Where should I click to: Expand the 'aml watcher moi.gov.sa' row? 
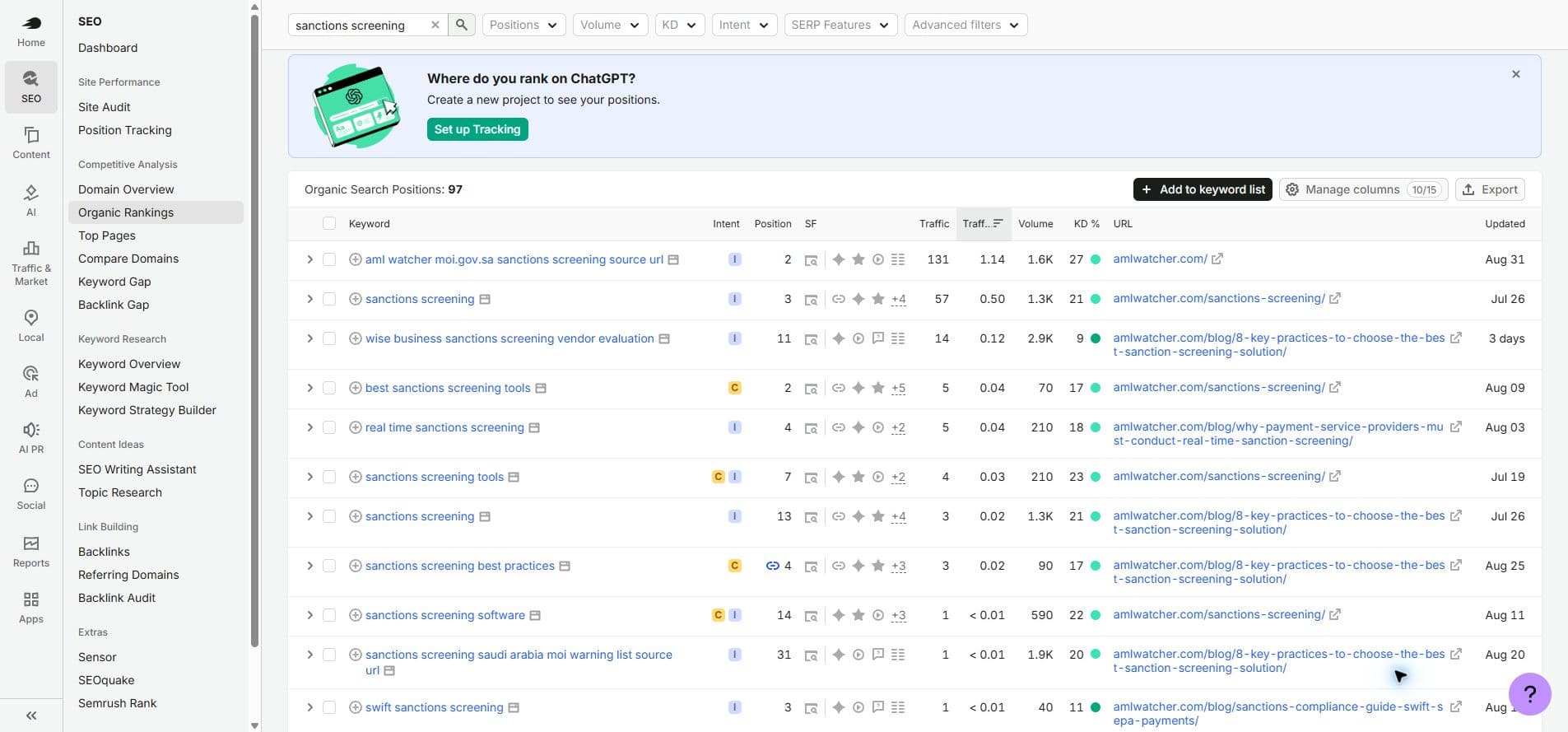click(309, 259)
